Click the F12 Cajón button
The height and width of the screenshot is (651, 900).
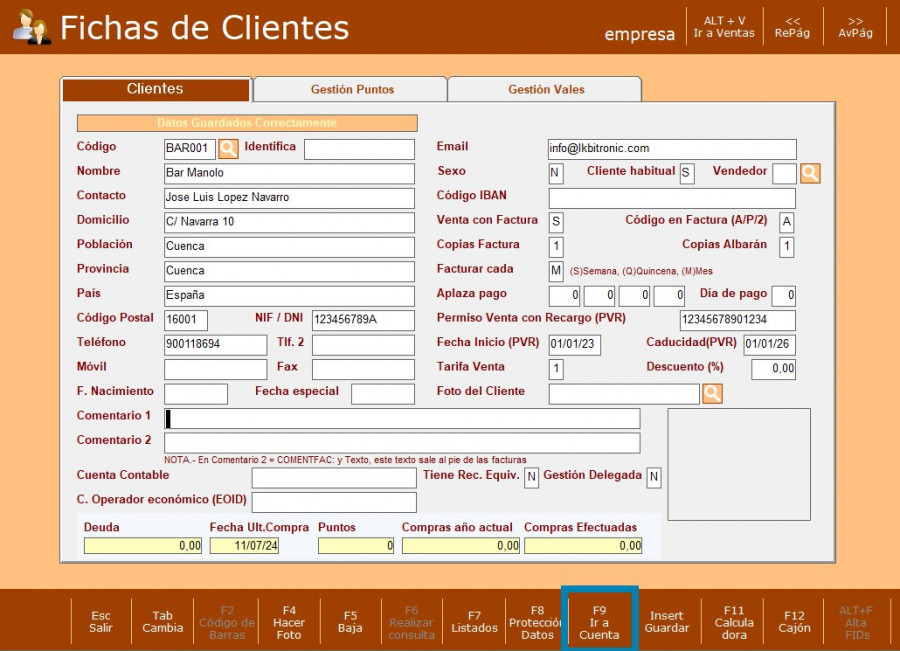(x=795, y=622)
